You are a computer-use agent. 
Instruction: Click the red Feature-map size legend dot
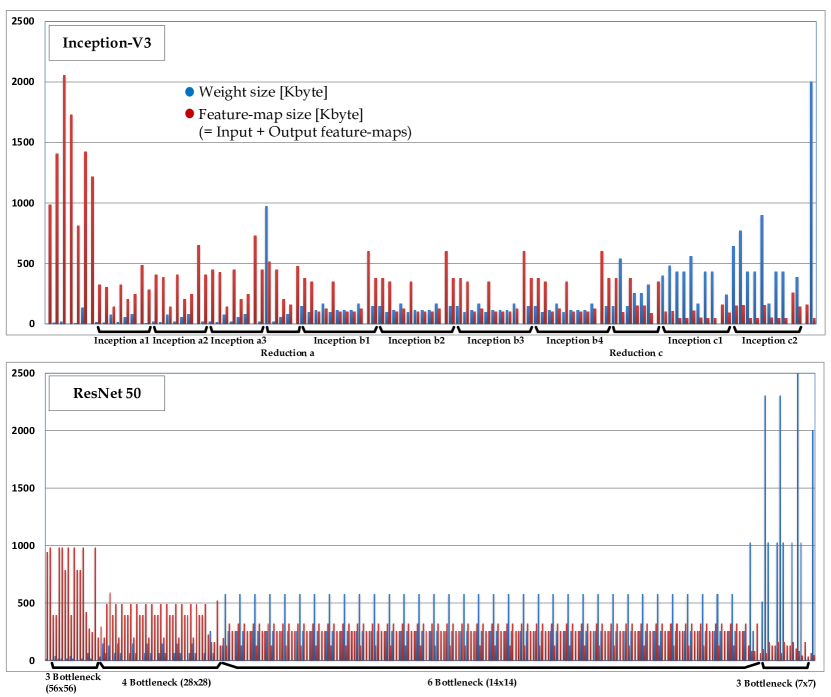pyautogui.click(x=189, y=113)
